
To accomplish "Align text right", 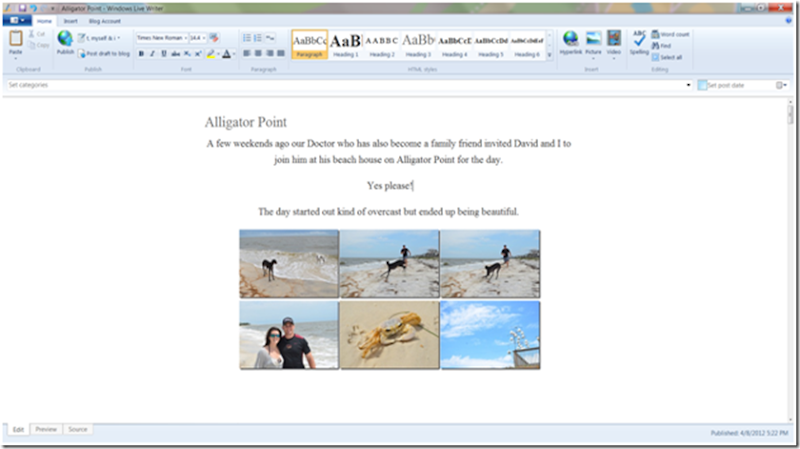I will coord(269,53).
